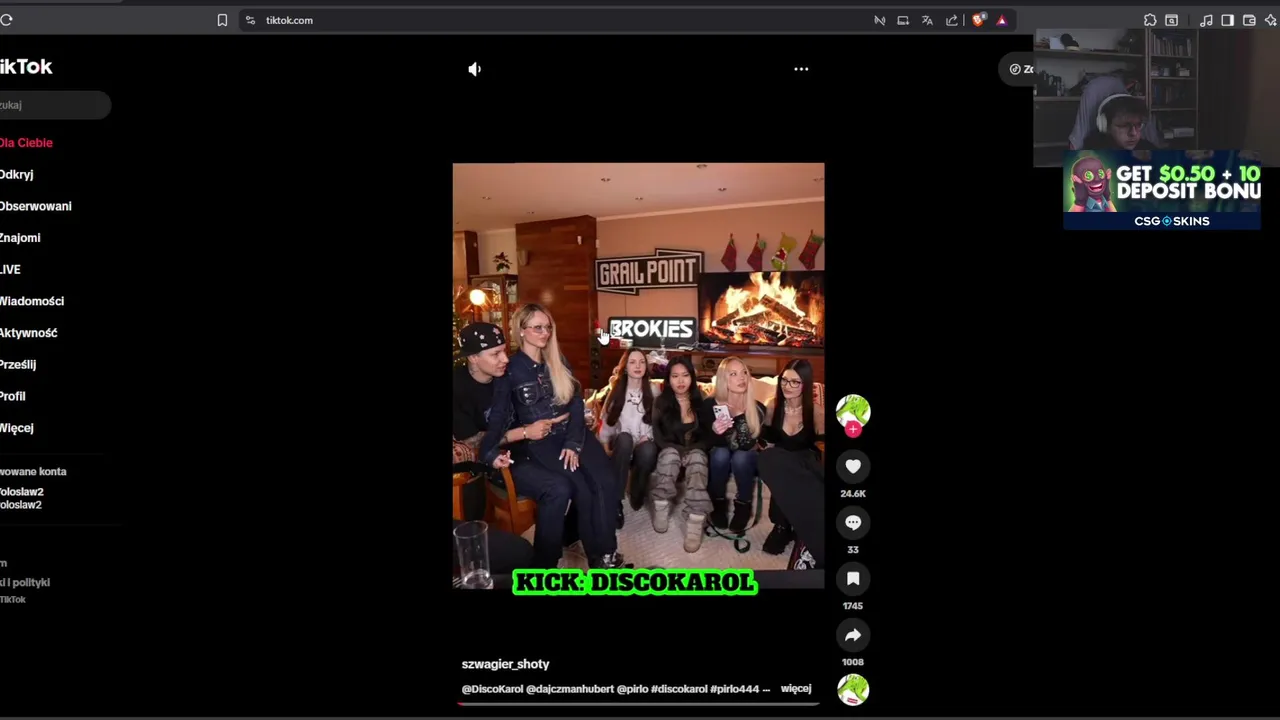Open the Leo AI sparkle icon
This screenshot has width=1280, height=720.
pyautogui.click(x=1271, y=20)
